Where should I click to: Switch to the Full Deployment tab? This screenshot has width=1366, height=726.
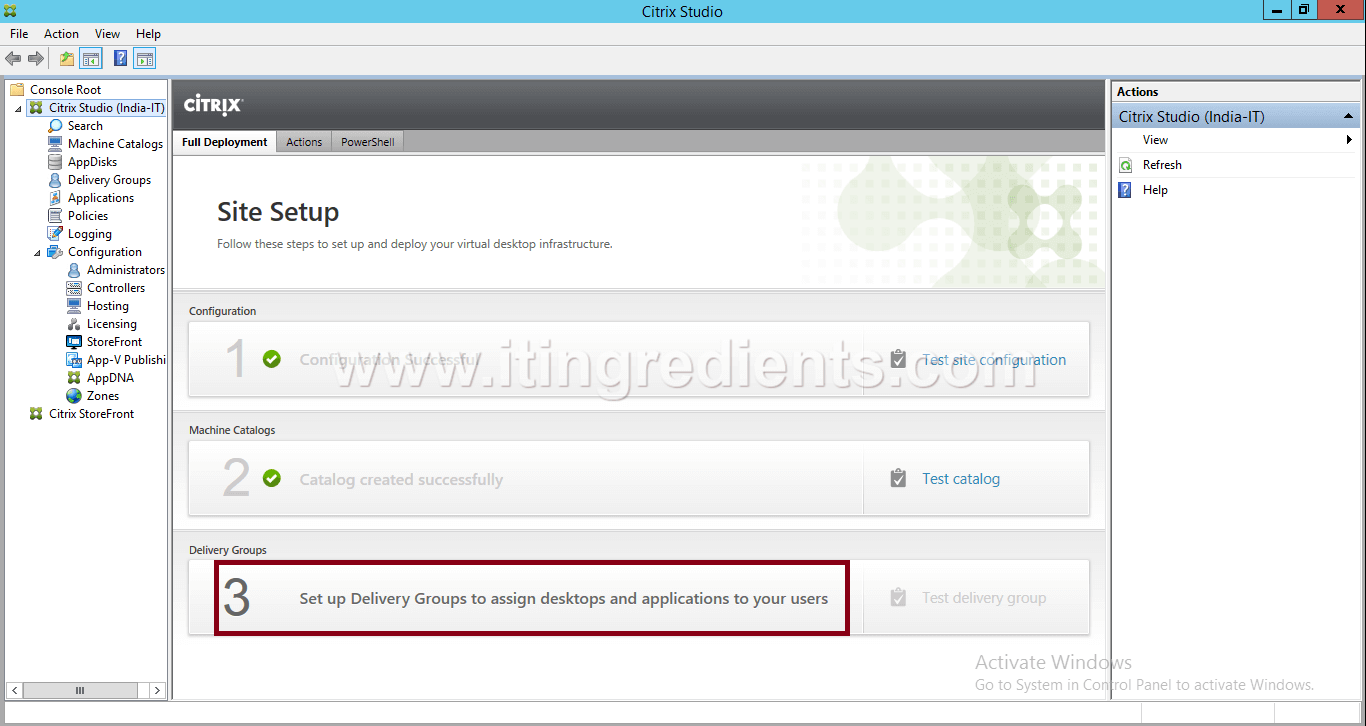[x=224, y=142]
